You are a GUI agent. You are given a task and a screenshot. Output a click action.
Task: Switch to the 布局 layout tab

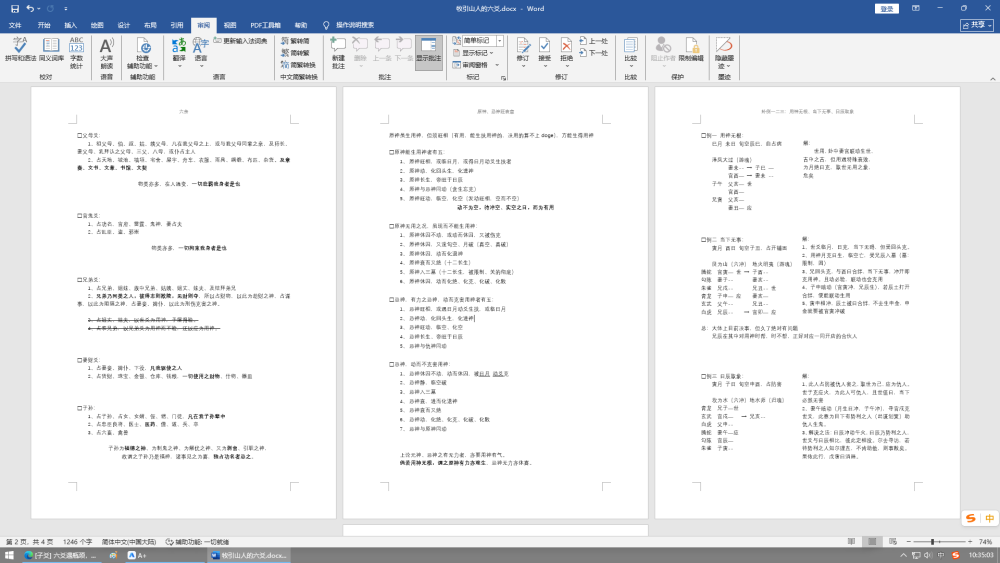151,26
